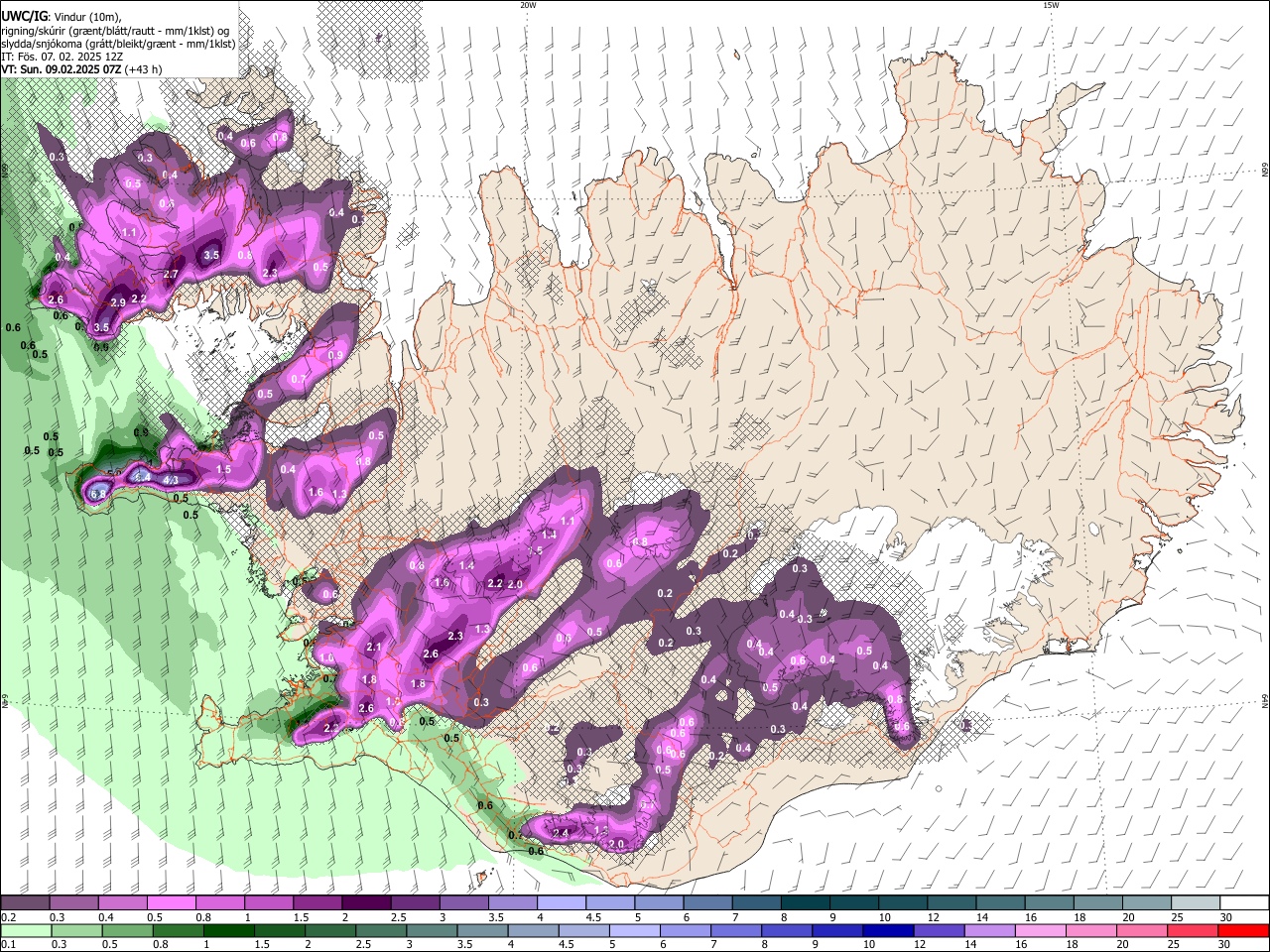The image size is (1270, 952).
Task: Click the "6.8" precipitation value on the map
Action: point(98,494)
